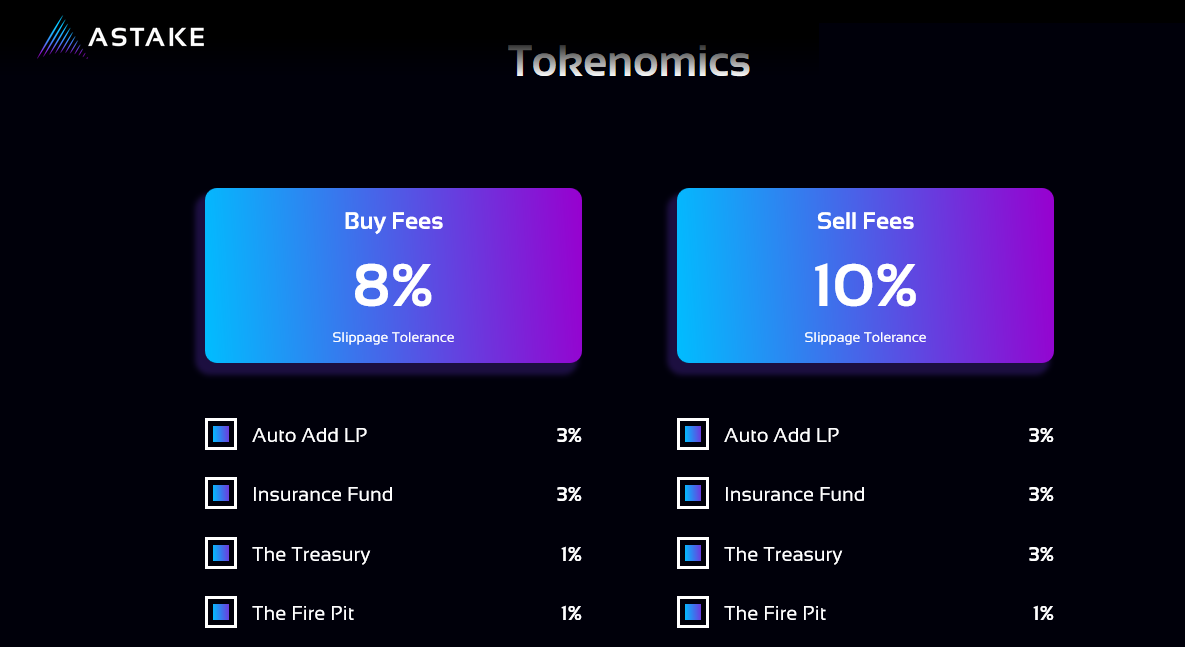Click the ASTAKE brand name text
Screen dimensions: 1185x647
point(147,37)
